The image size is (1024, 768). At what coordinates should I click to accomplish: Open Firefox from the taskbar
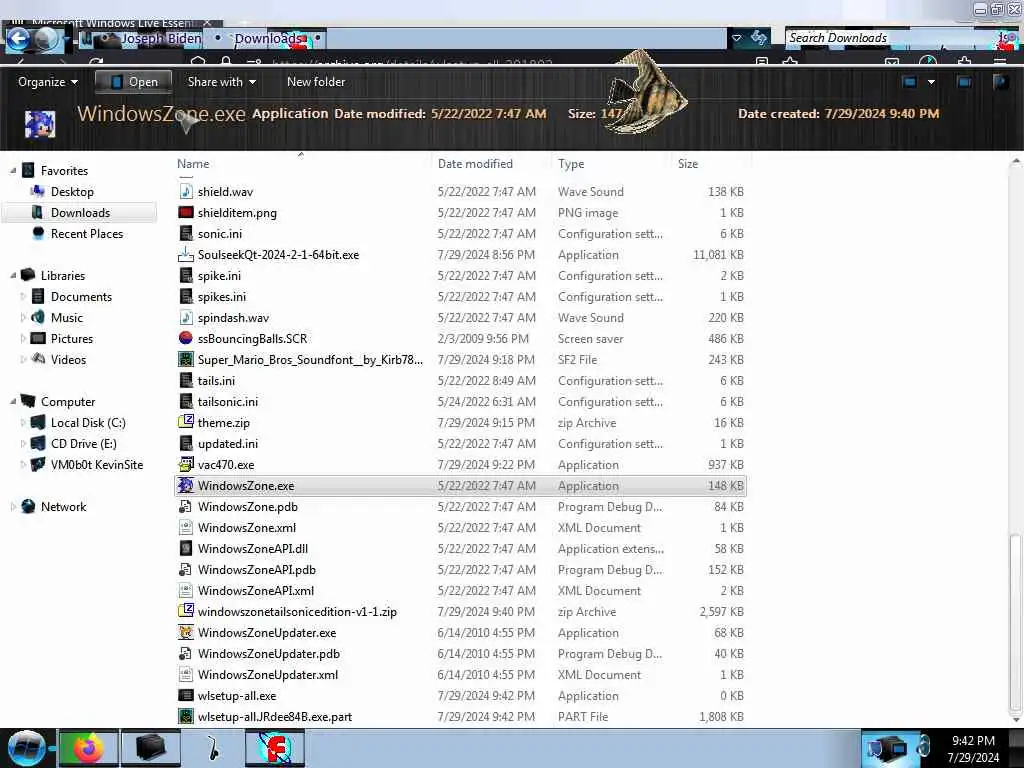(x=89, y=748)
